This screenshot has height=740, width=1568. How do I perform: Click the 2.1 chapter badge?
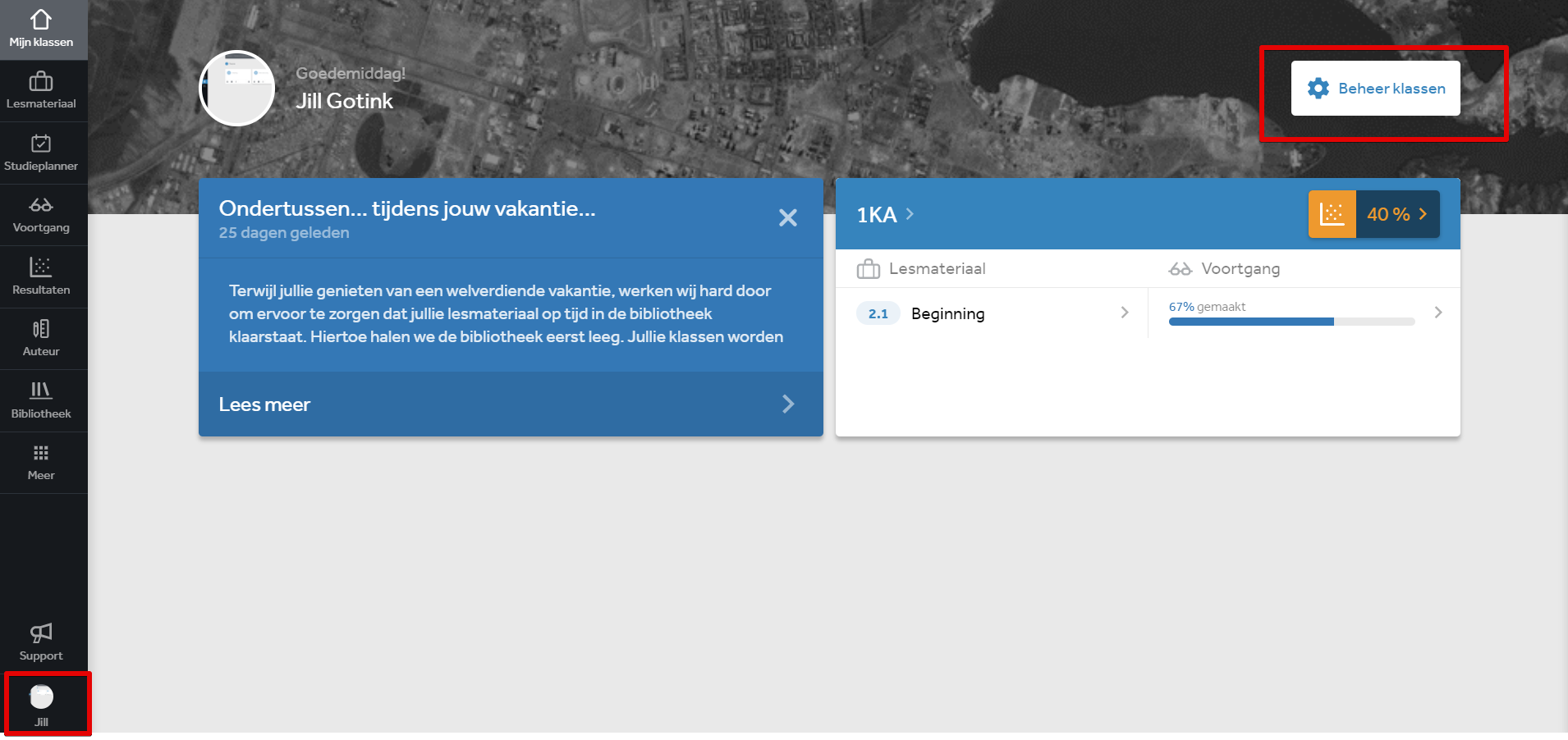click(x=878, y=313)
